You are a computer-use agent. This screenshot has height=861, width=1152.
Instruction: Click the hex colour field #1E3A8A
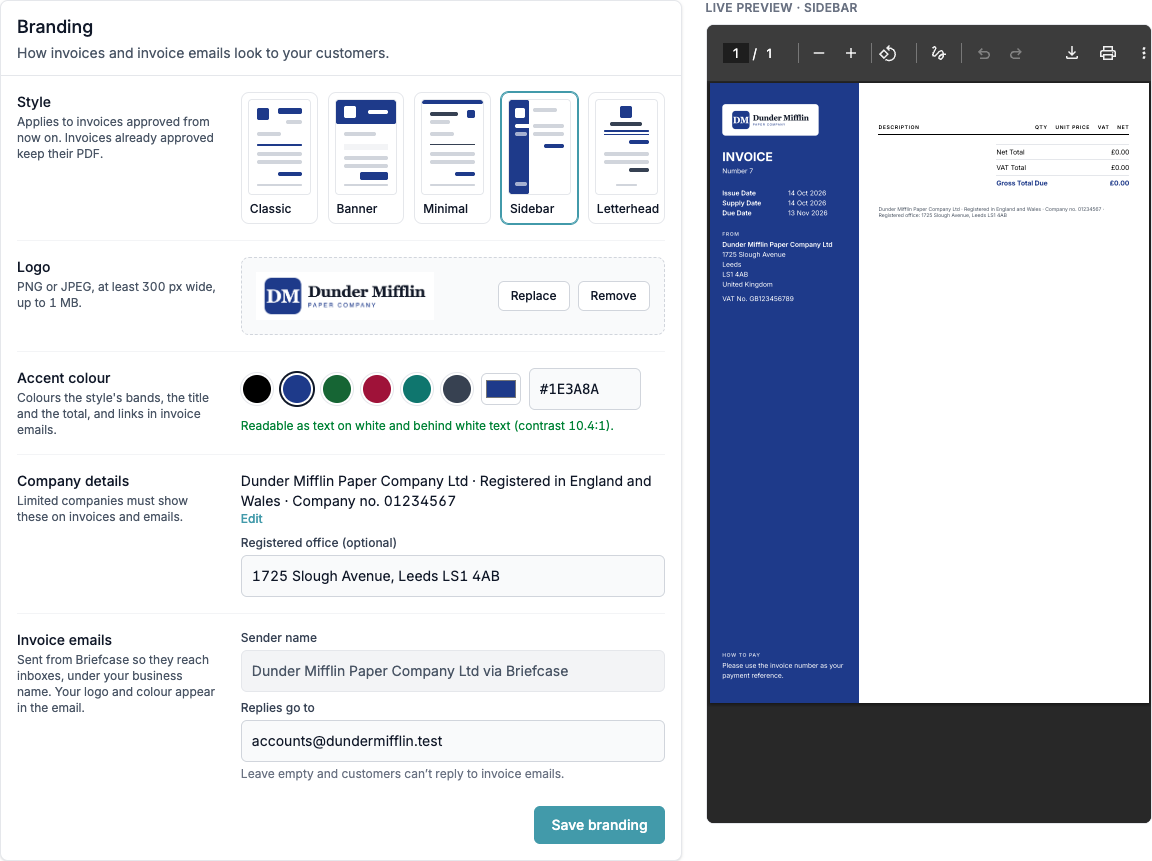click(x=585, y=389)
